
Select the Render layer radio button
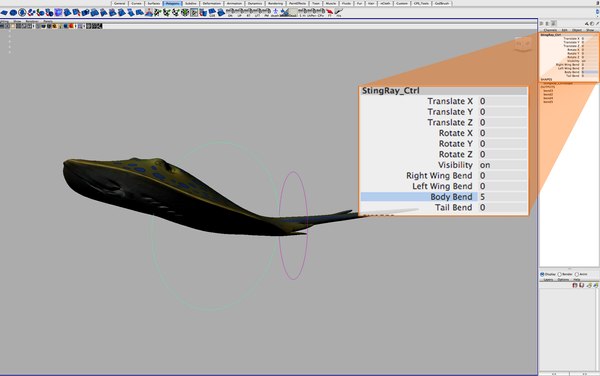tap(559, 274)
